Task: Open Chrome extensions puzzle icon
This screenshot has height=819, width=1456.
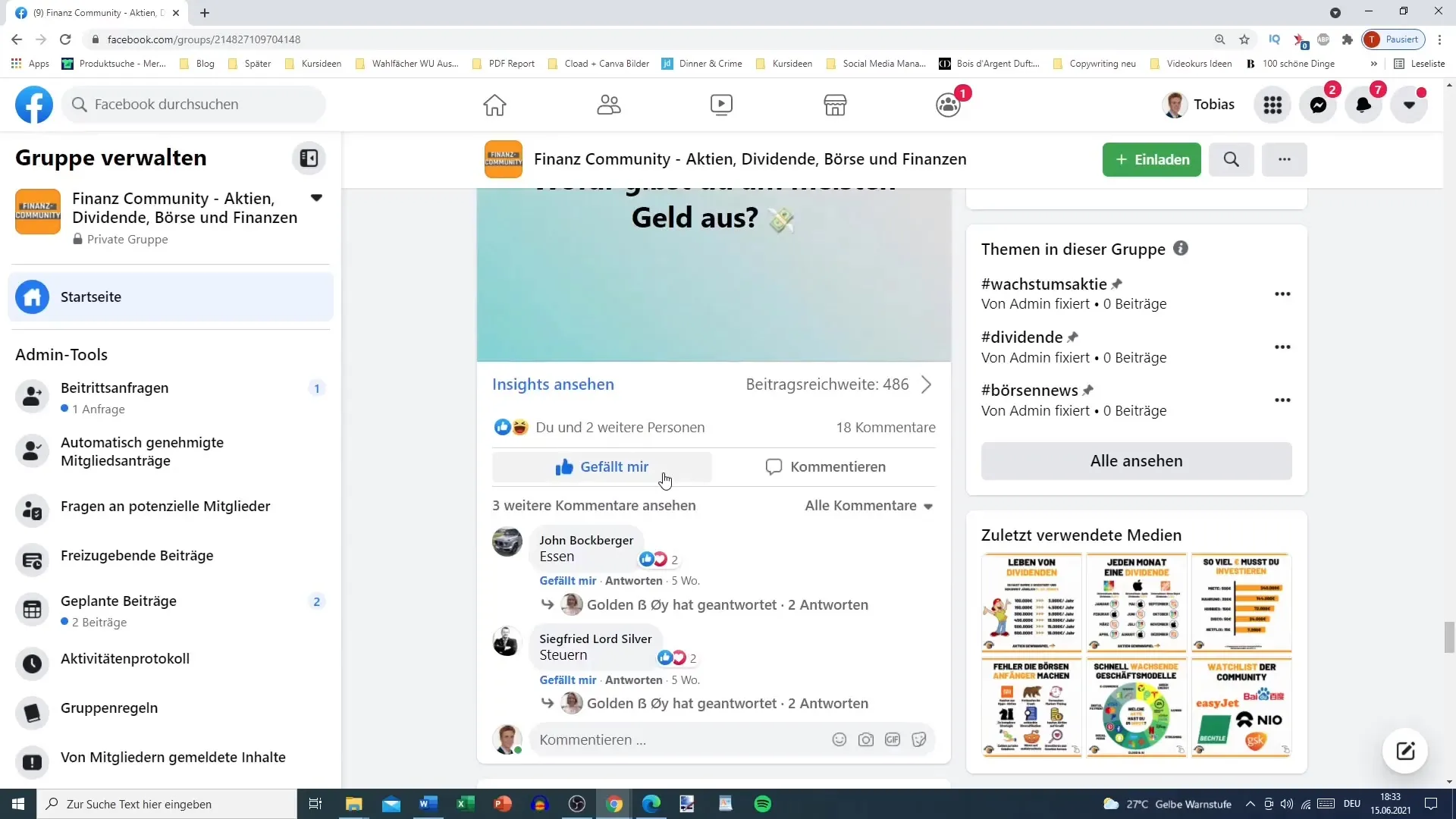Action: pos(1347,39)
